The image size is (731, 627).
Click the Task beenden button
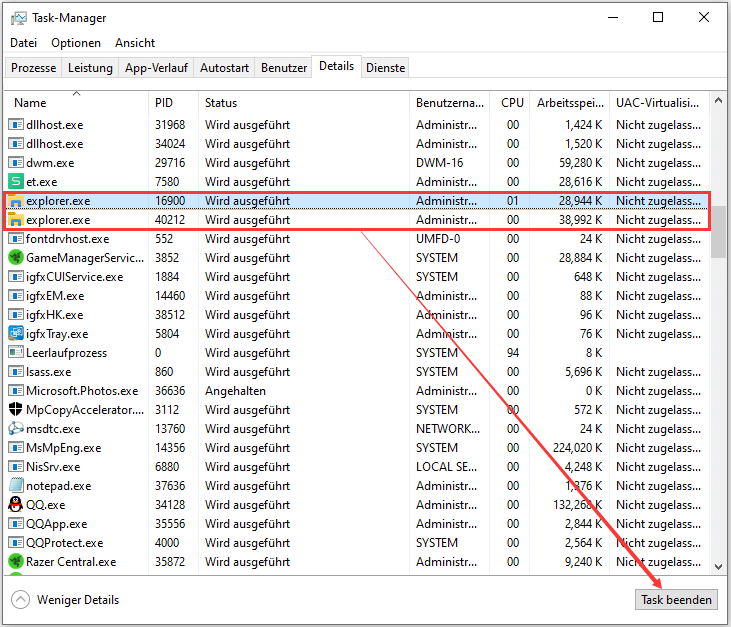(676, 599)
